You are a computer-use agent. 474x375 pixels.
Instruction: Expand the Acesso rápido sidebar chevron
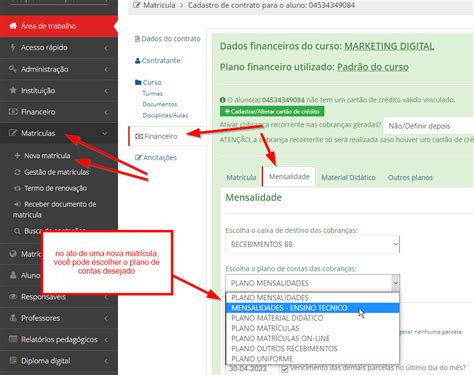pos(106,48)
